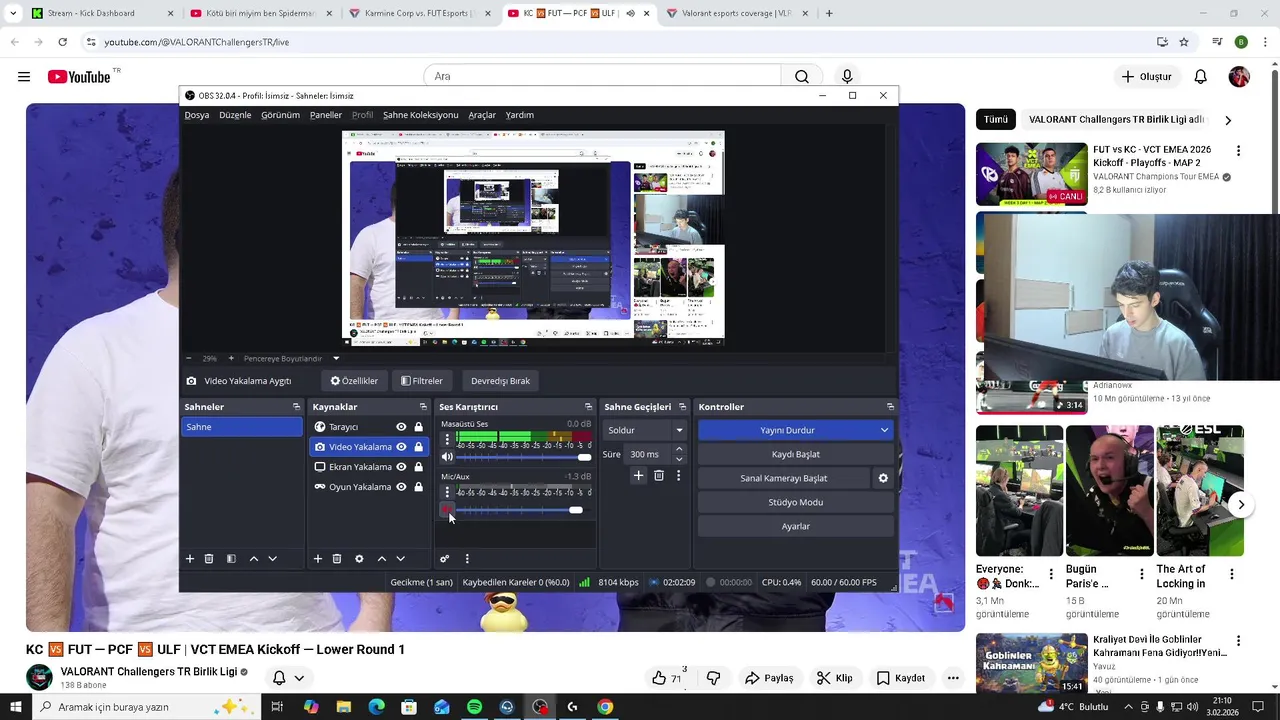
Task: Click the YouTube search field
Action: click(x=603, y=76)
